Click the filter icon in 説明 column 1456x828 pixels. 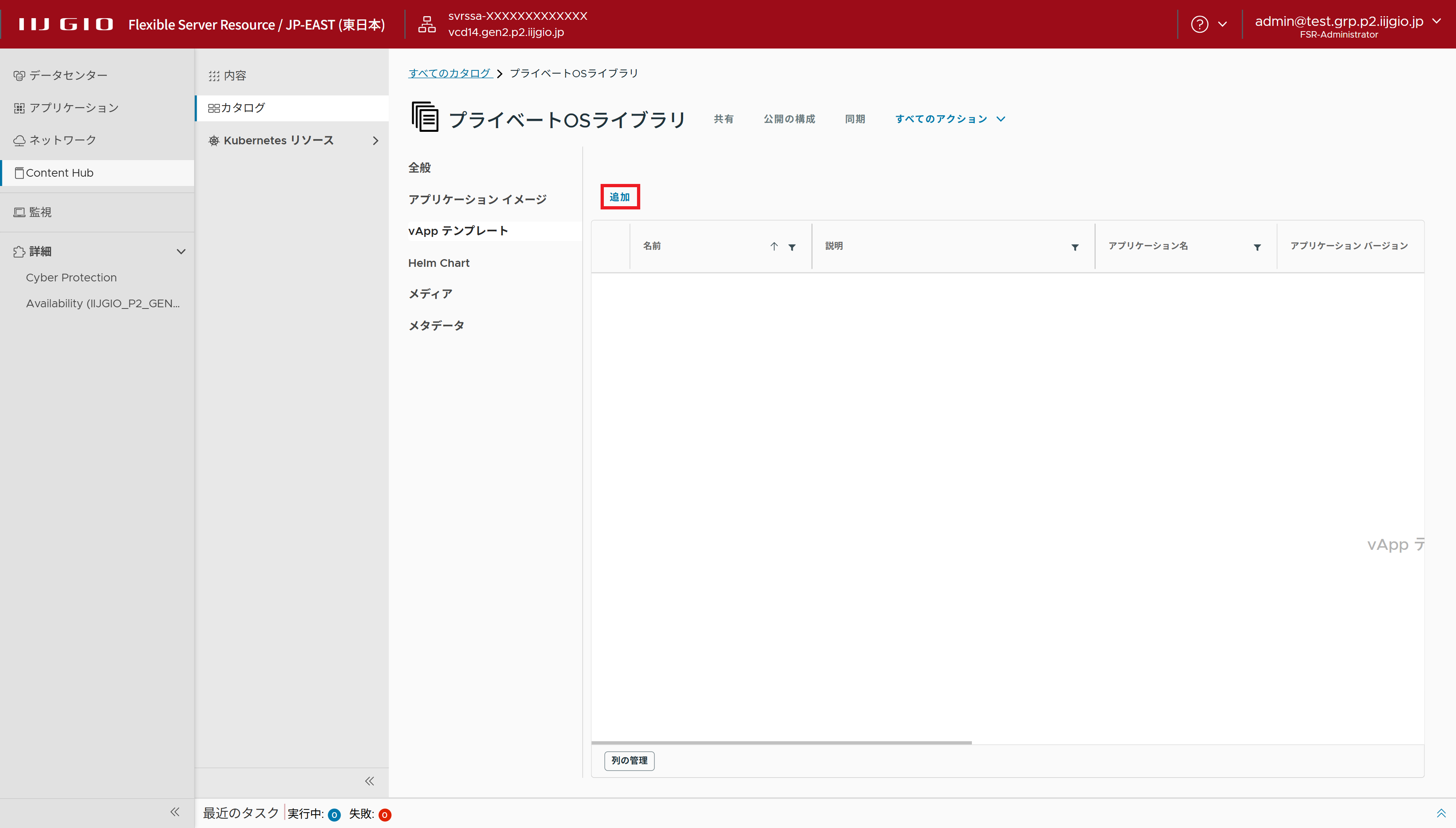[1075, 247]
